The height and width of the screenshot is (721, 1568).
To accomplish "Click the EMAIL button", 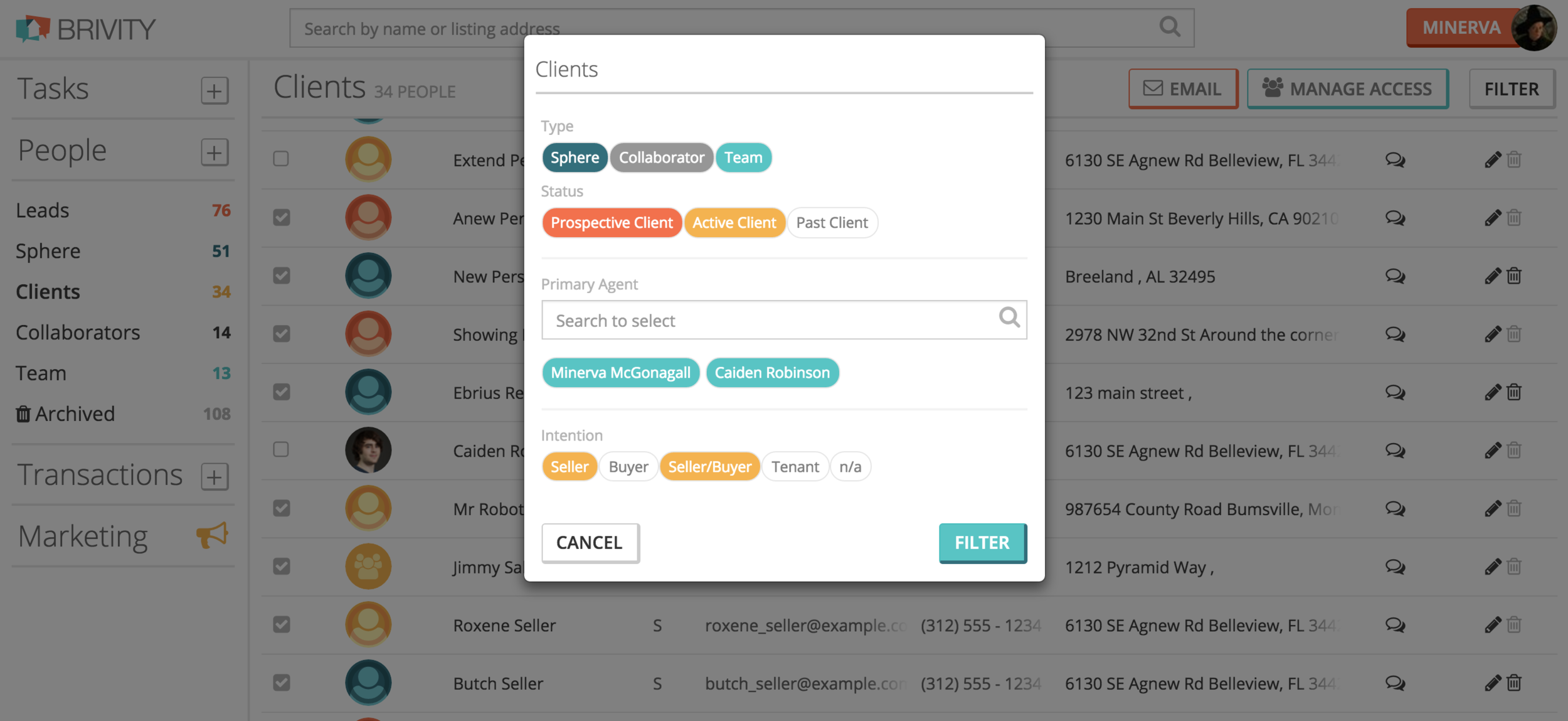I will [1183, 89].
